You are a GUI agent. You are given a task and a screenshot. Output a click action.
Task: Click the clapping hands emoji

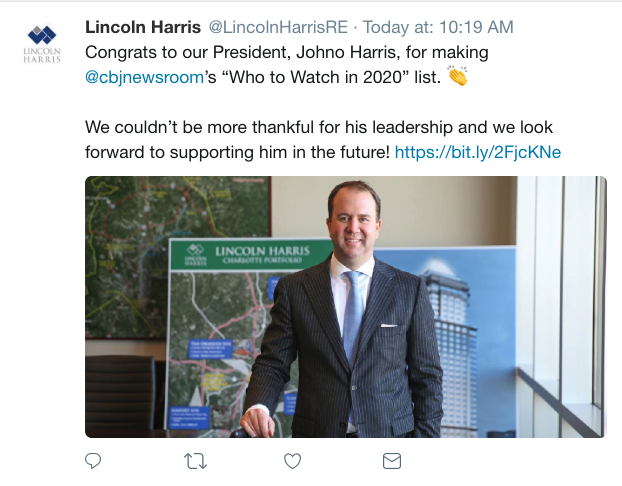pyautogui.click(x=458, y=76)
